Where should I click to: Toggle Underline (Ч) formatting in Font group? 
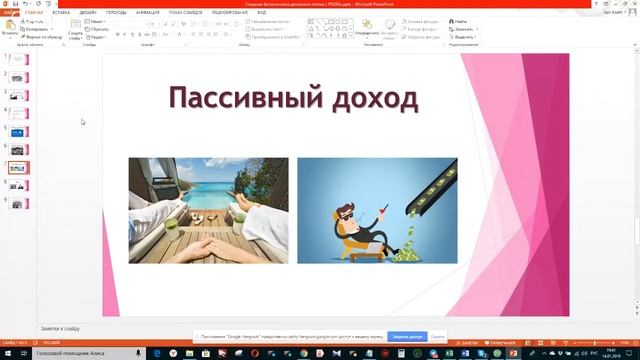[x=132, y=35]
